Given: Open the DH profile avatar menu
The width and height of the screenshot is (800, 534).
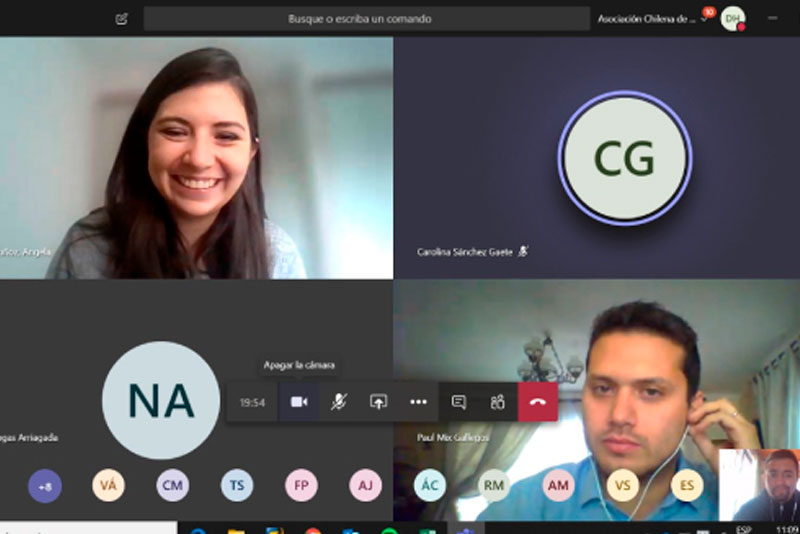Looking at the screenshot, I should (733, 18).
